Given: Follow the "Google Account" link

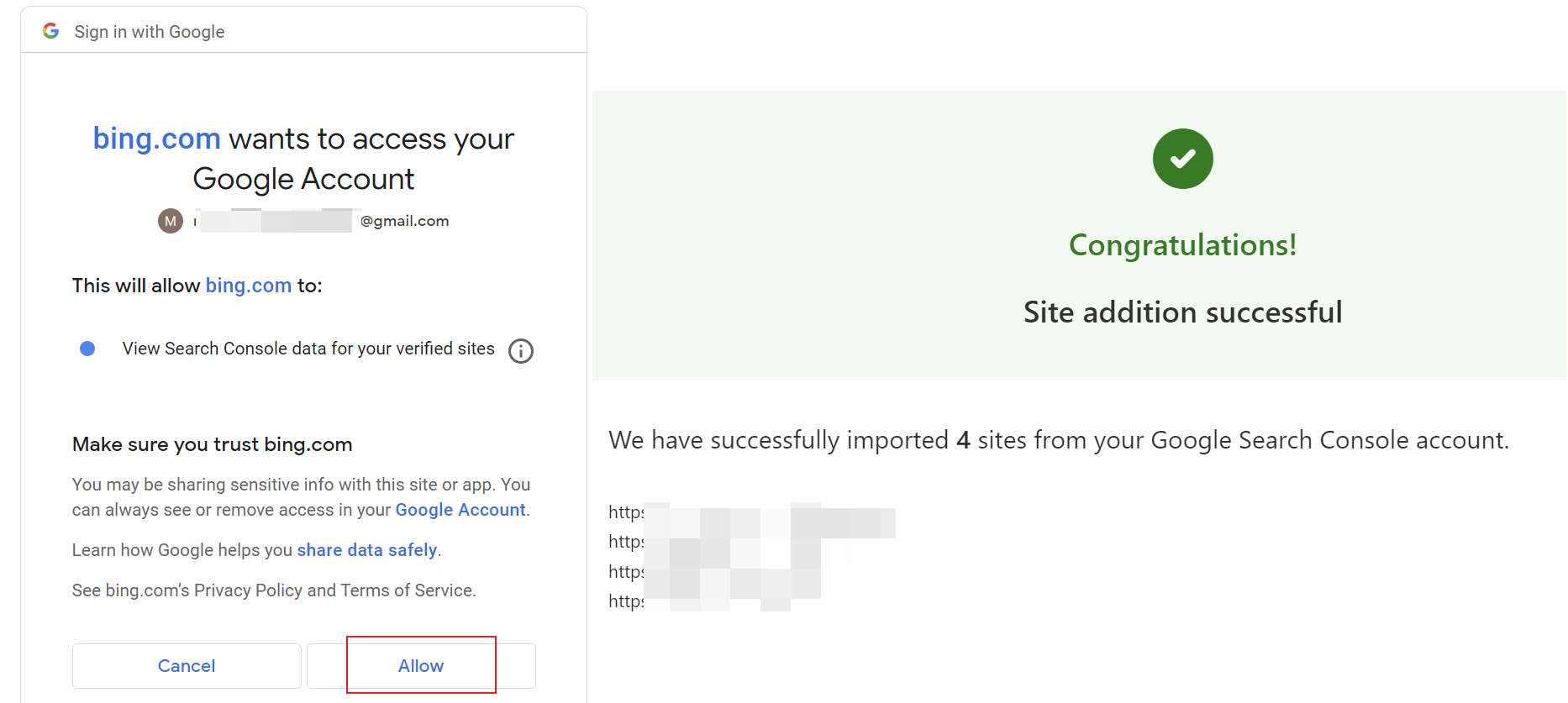Looking at the screenshot, I should pyautogui.click(x=460, y=510).
